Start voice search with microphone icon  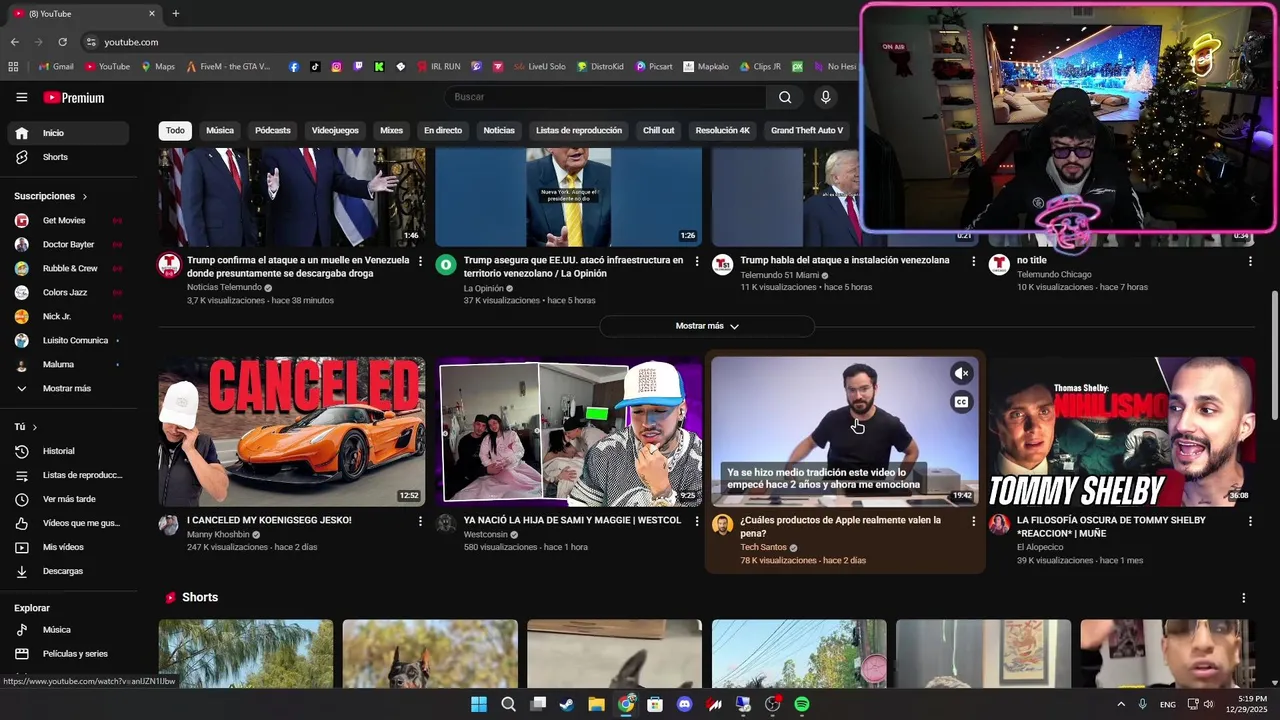pos(825,97)
